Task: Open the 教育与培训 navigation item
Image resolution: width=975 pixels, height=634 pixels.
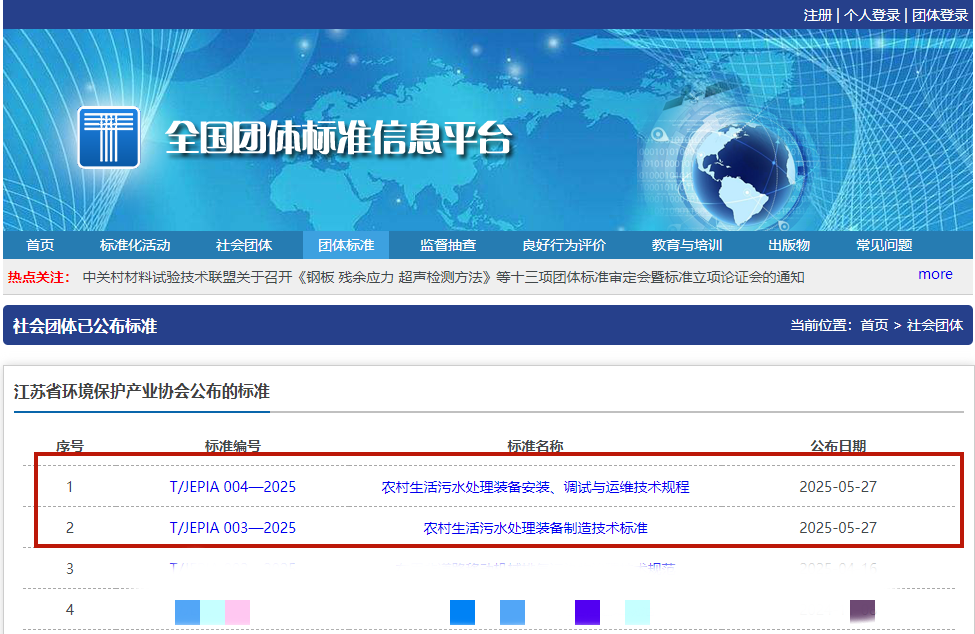Action: coord(687,245)
